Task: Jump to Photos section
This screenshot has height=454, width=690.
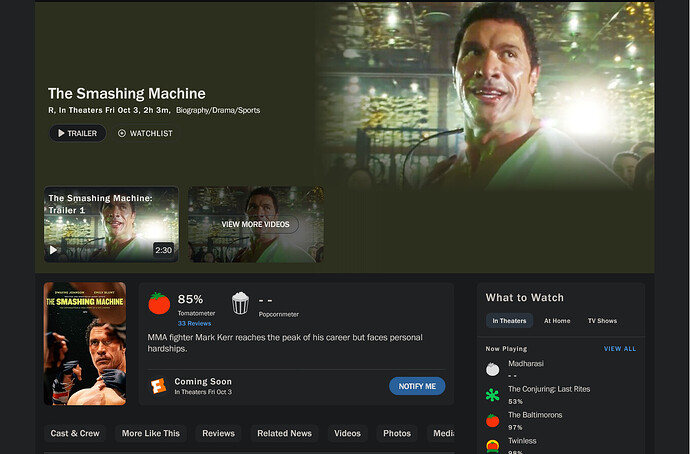Action: [x=397, y=433]
